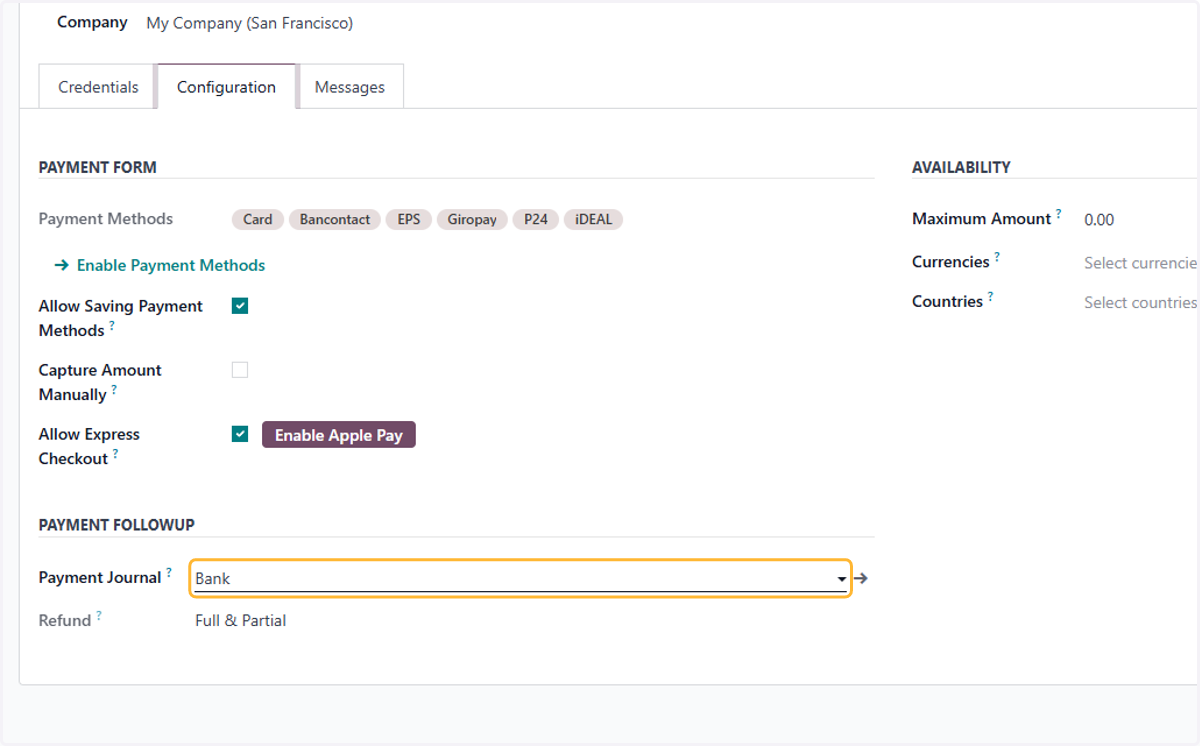Screen dimensions: 1200x746
Task: Show help tooltip for Capture Amount Manually
Action: tap(114, 390)
